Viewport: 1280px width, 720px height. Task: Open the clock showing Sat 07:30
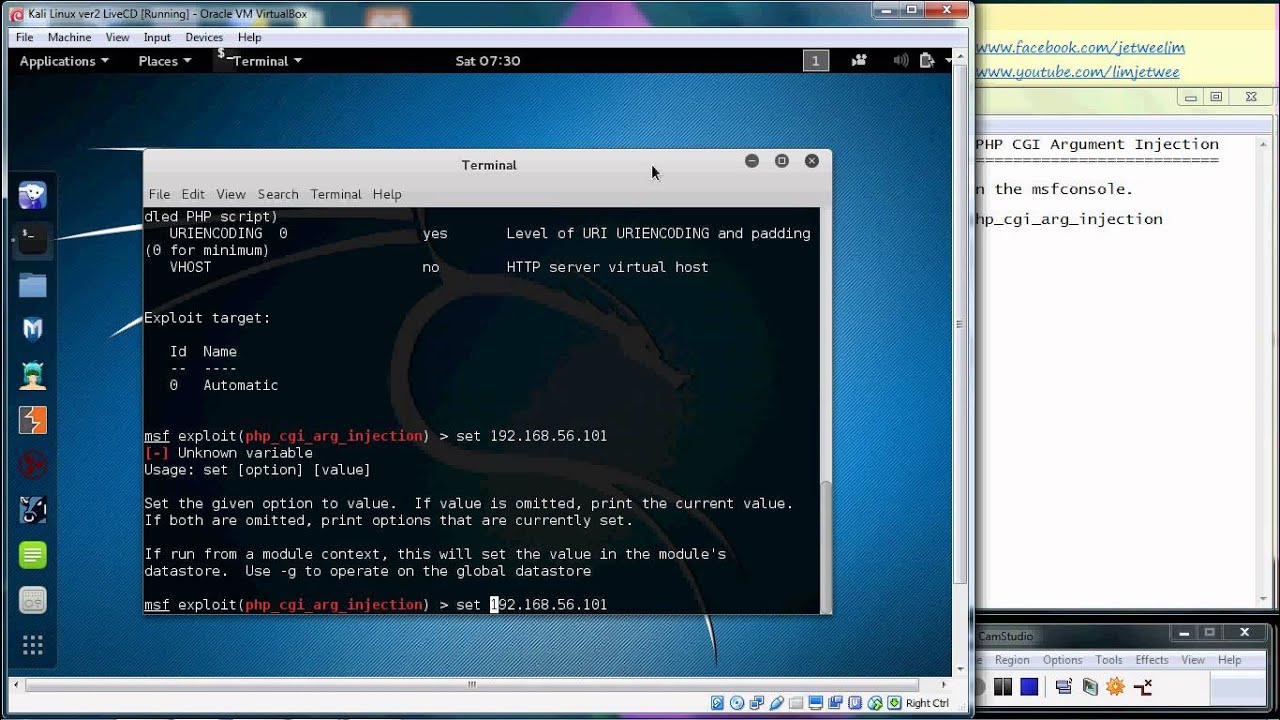click(x=488, y=61)
